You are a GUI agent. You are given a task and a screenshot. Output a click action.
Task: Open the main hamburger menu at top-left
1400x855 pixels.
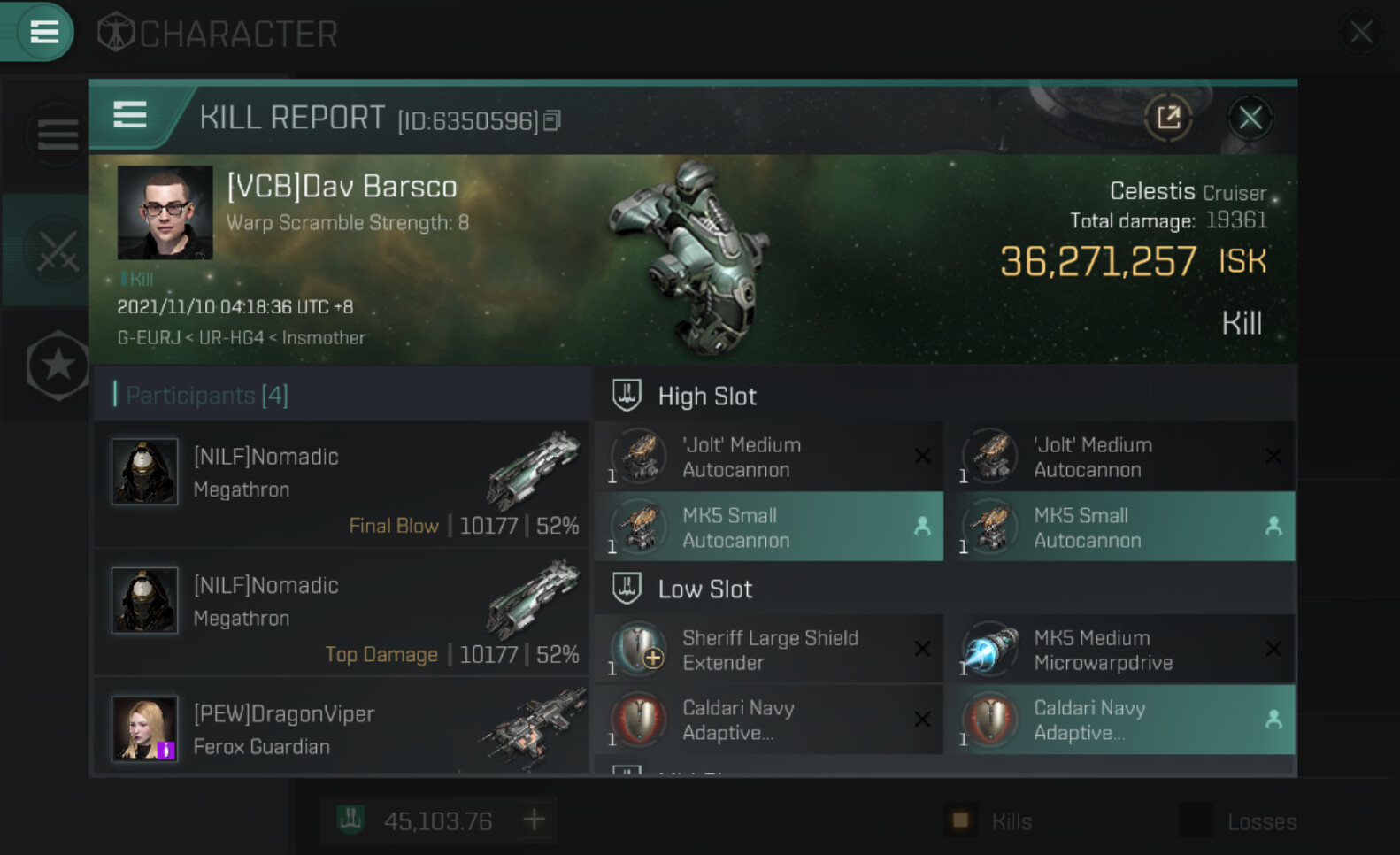click(x=43, y=33)
